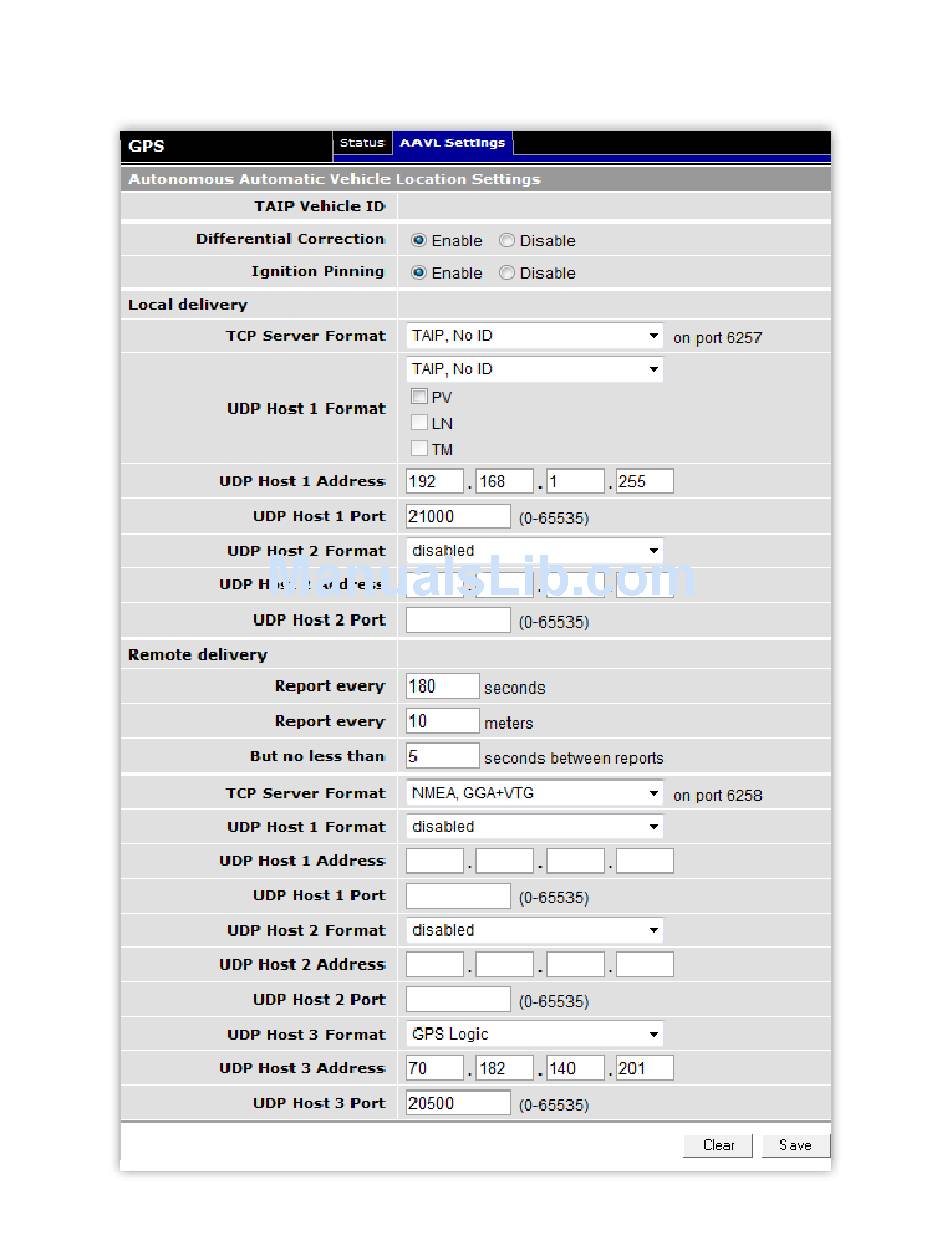Select Enable for Ignition Pinning

[418, 272]
